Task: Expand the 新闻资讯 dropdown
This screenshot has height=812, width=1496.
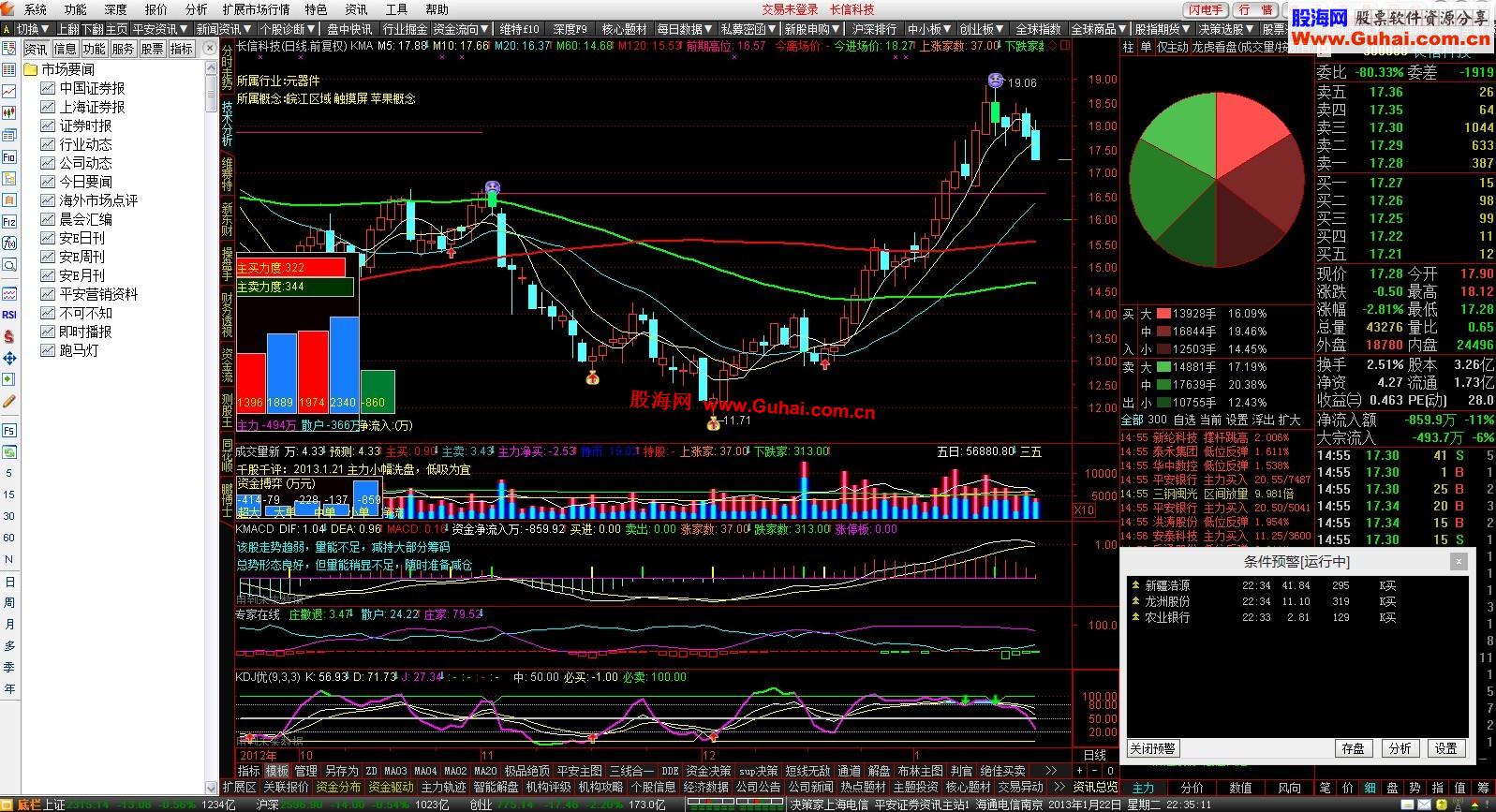Action: coord(224,29)
